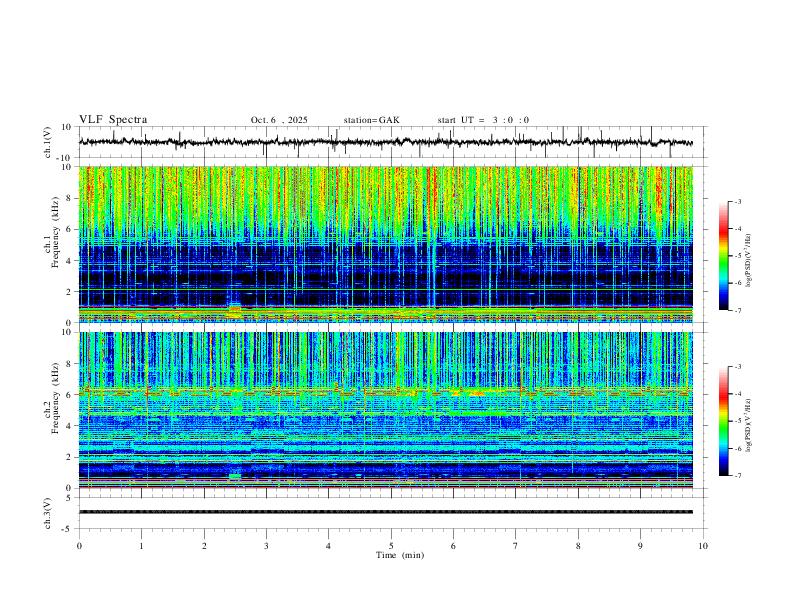Image resolution: width=792 pixels, height=612 pixels.
Task: Click the ch.3 black signal trace
Action: point(386,512)
